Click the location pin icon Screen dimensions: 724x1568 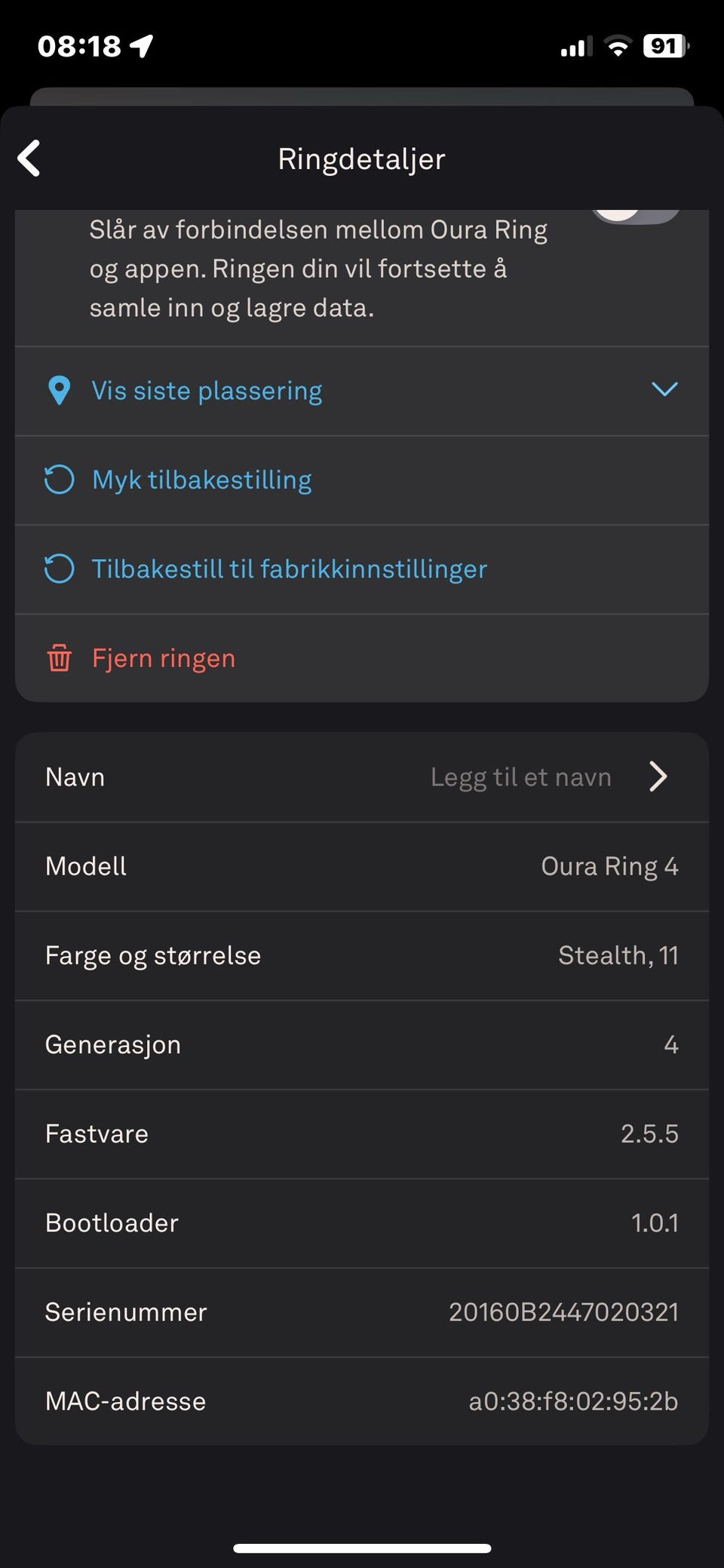tap(59, 391)
